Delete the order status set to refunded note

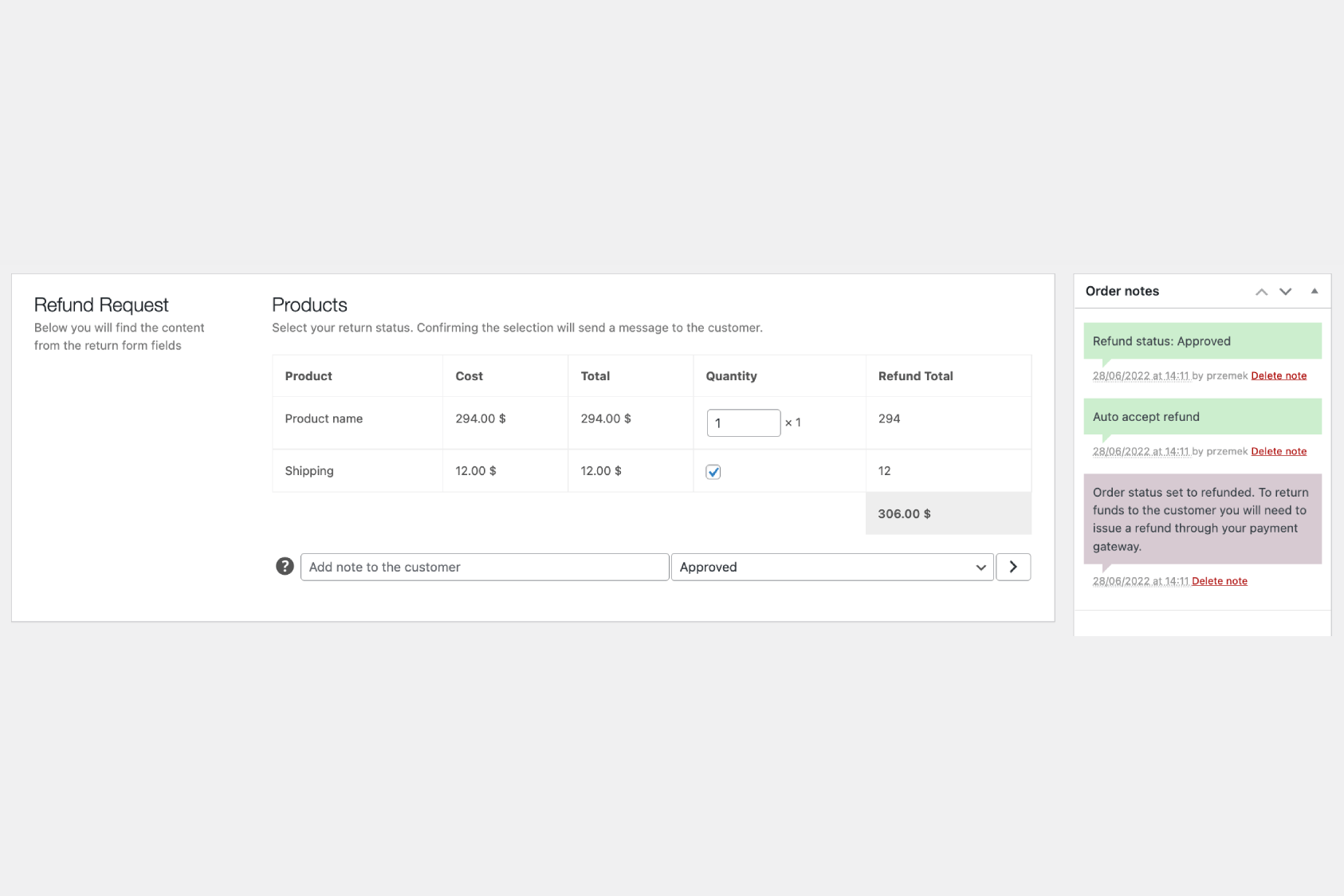(1219, 581)
